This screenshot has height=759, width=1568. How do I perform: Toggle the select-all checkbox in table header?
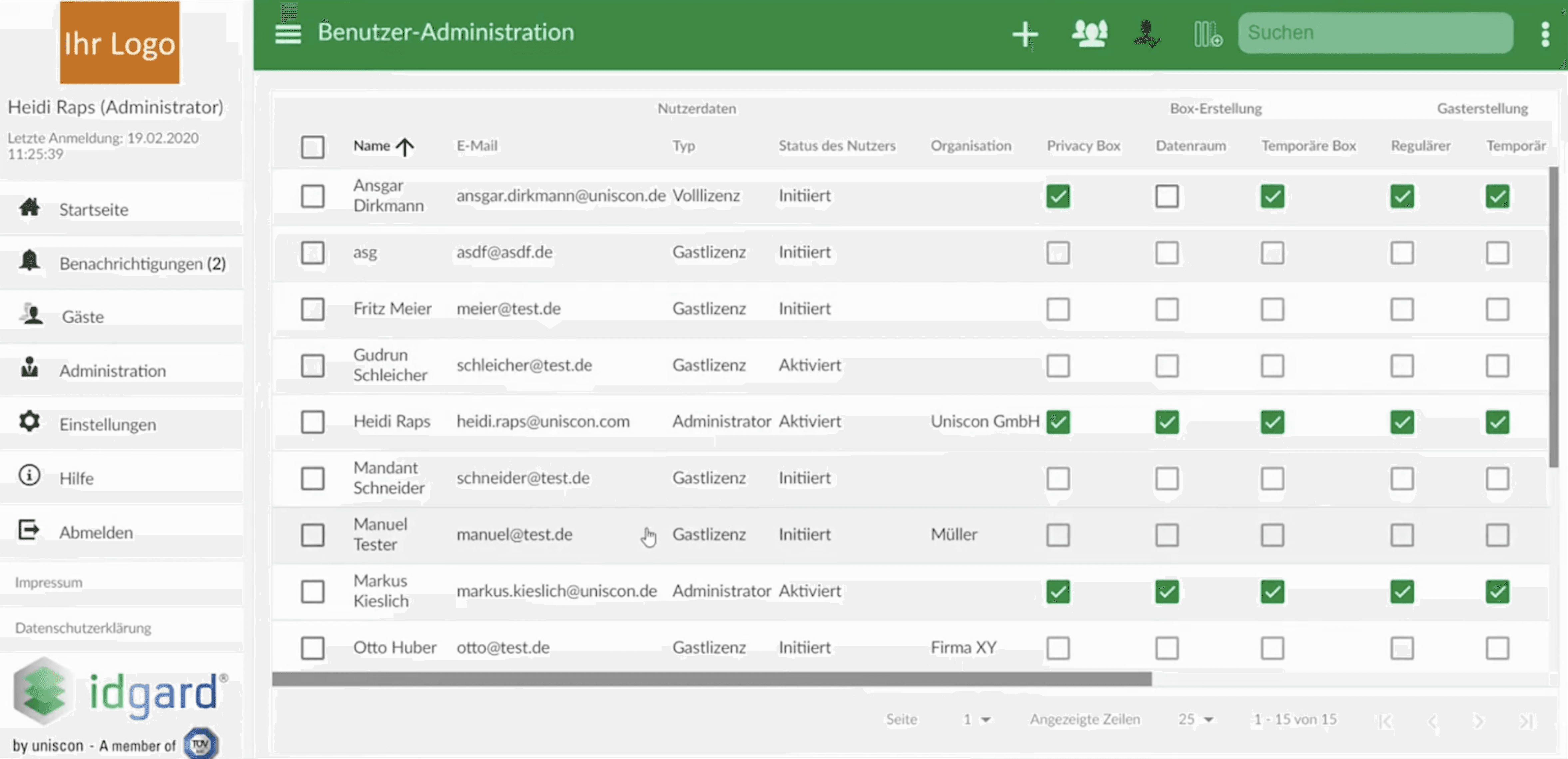(312, 147)
